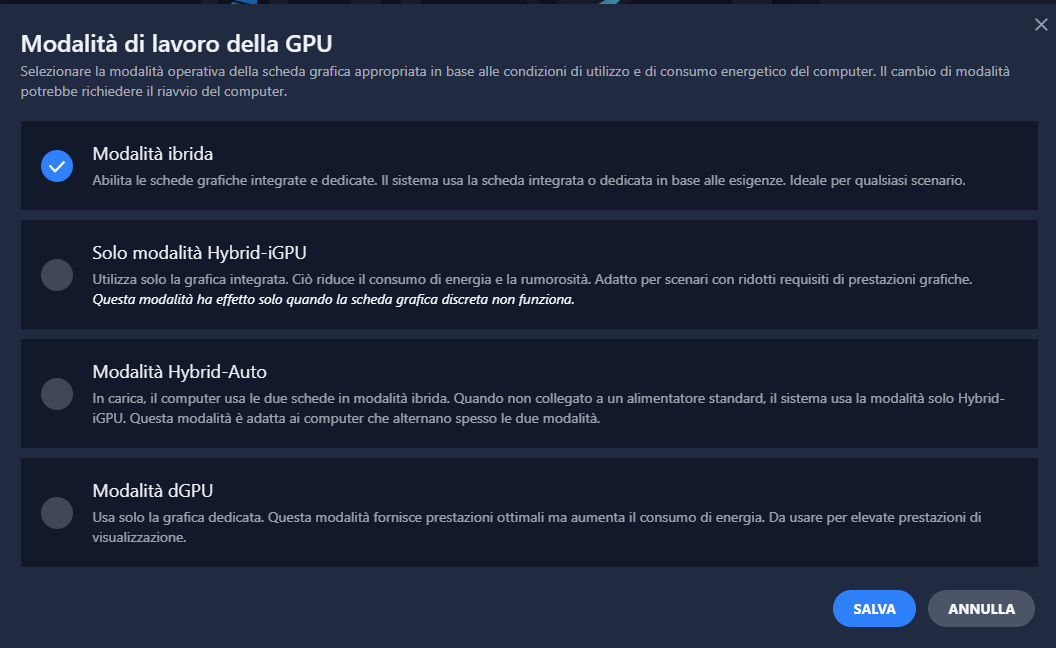Select the Solo modalità Hybrid-iGPU option

(x=57, y=274)
